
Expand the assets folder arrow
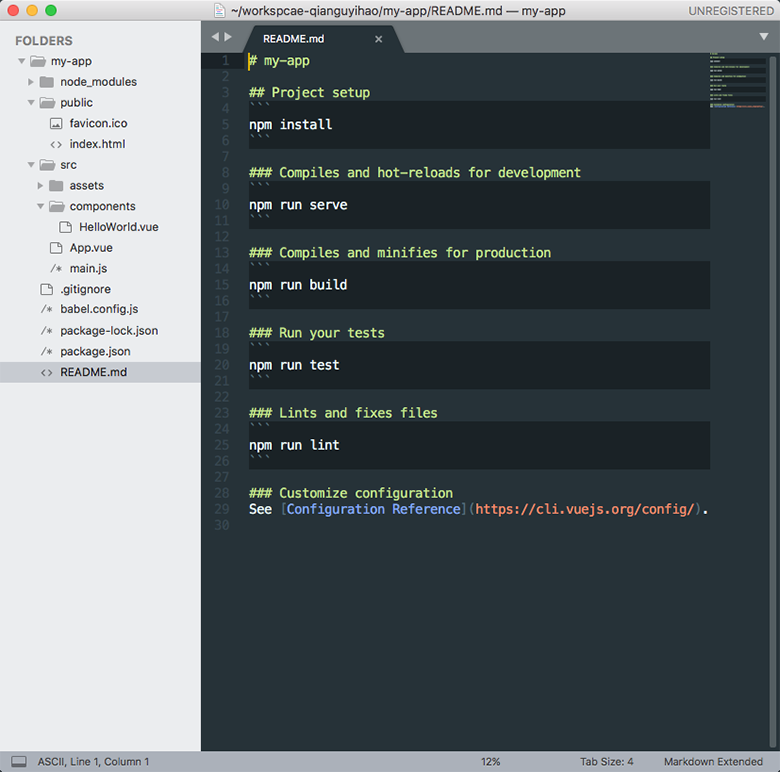[40, 186]
